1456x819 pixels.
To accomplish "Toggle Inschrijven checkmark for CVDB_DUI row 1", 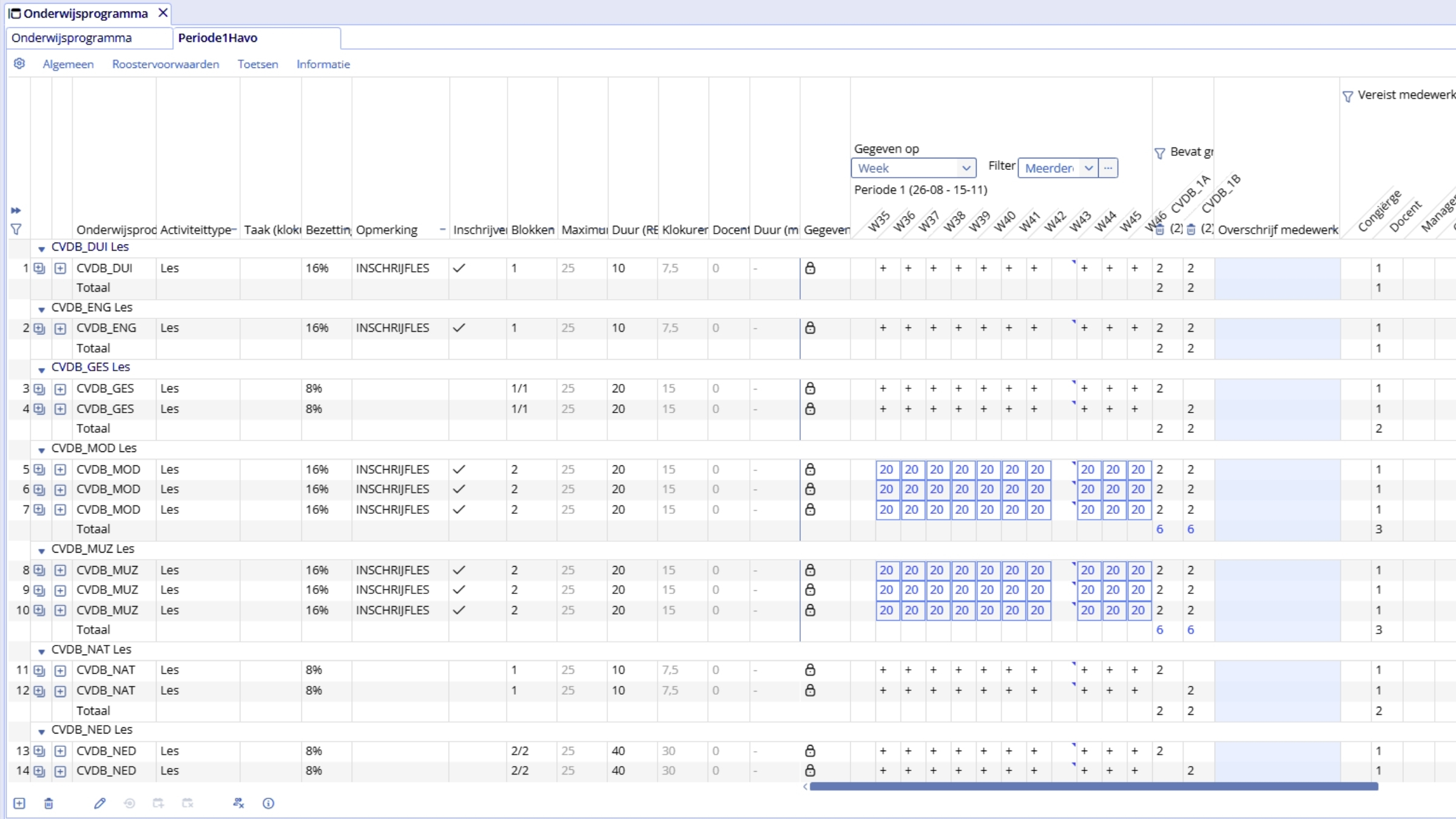I will [x=459, y=268].
